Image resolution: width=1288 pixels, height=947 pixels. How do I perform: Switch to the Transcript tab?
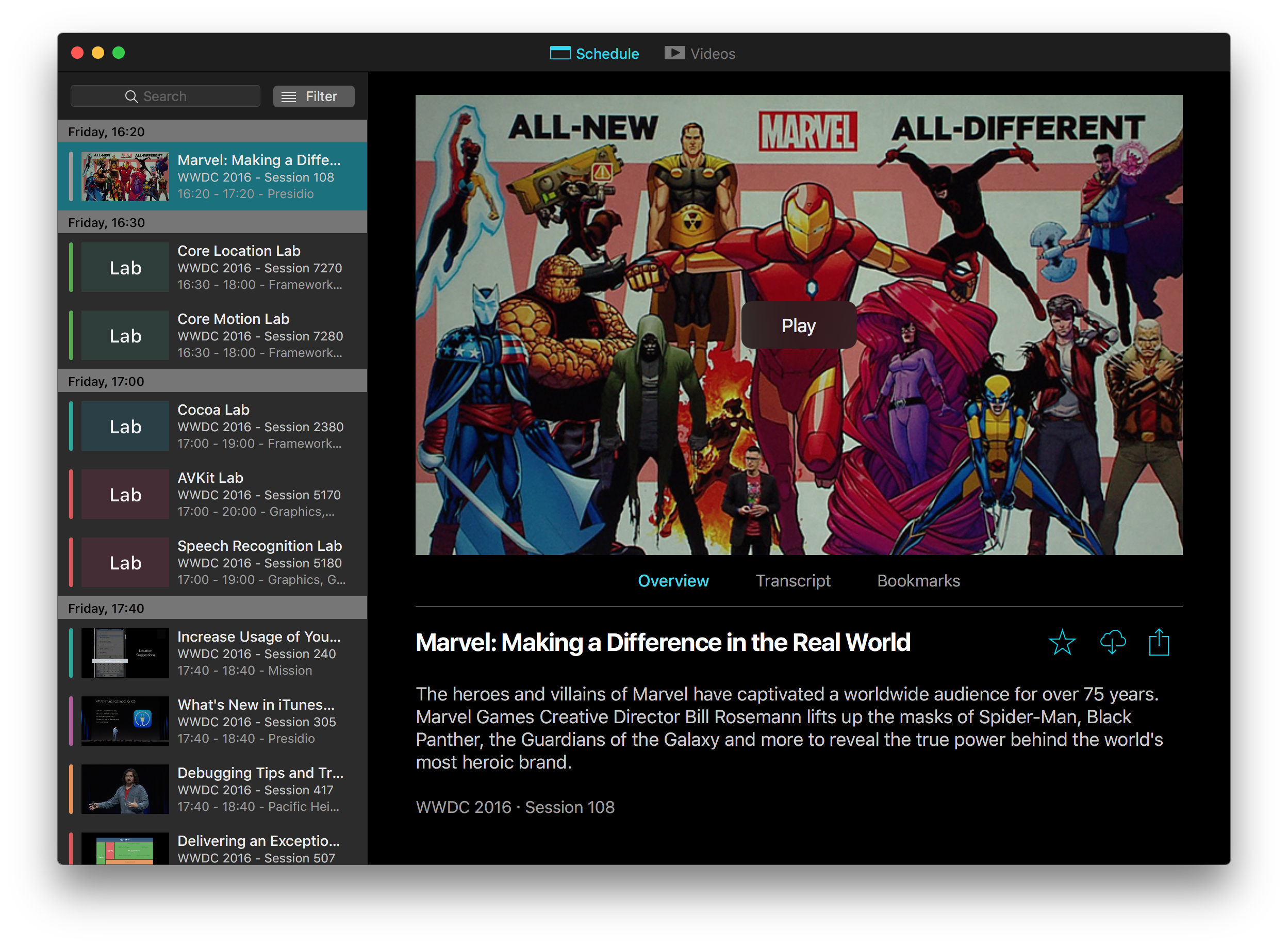(x=792, y=581)
